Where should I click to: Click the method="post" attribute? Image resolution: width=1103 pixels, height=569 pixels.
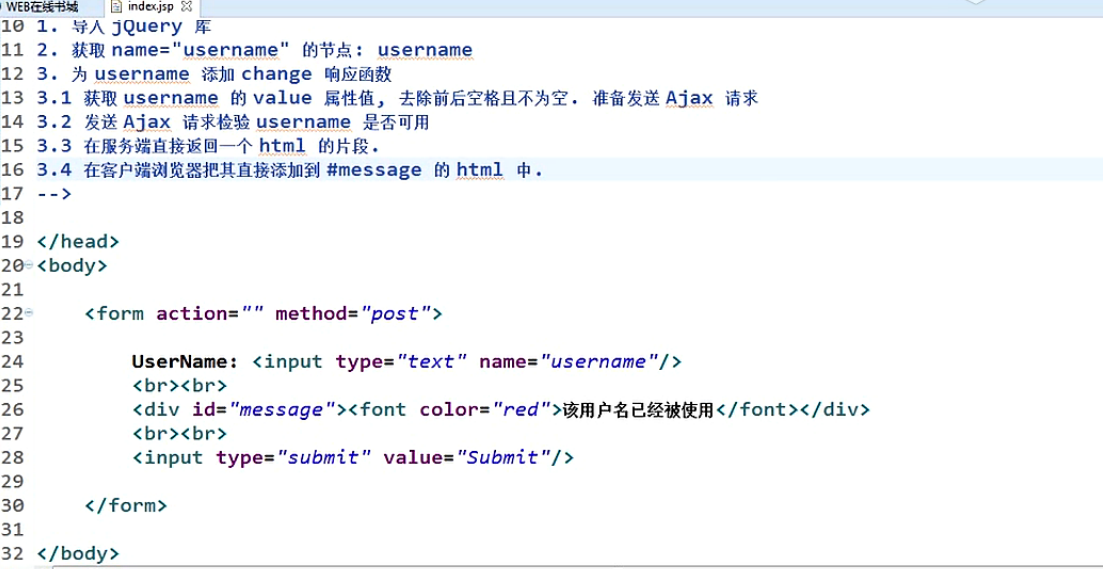pos(352,314)
